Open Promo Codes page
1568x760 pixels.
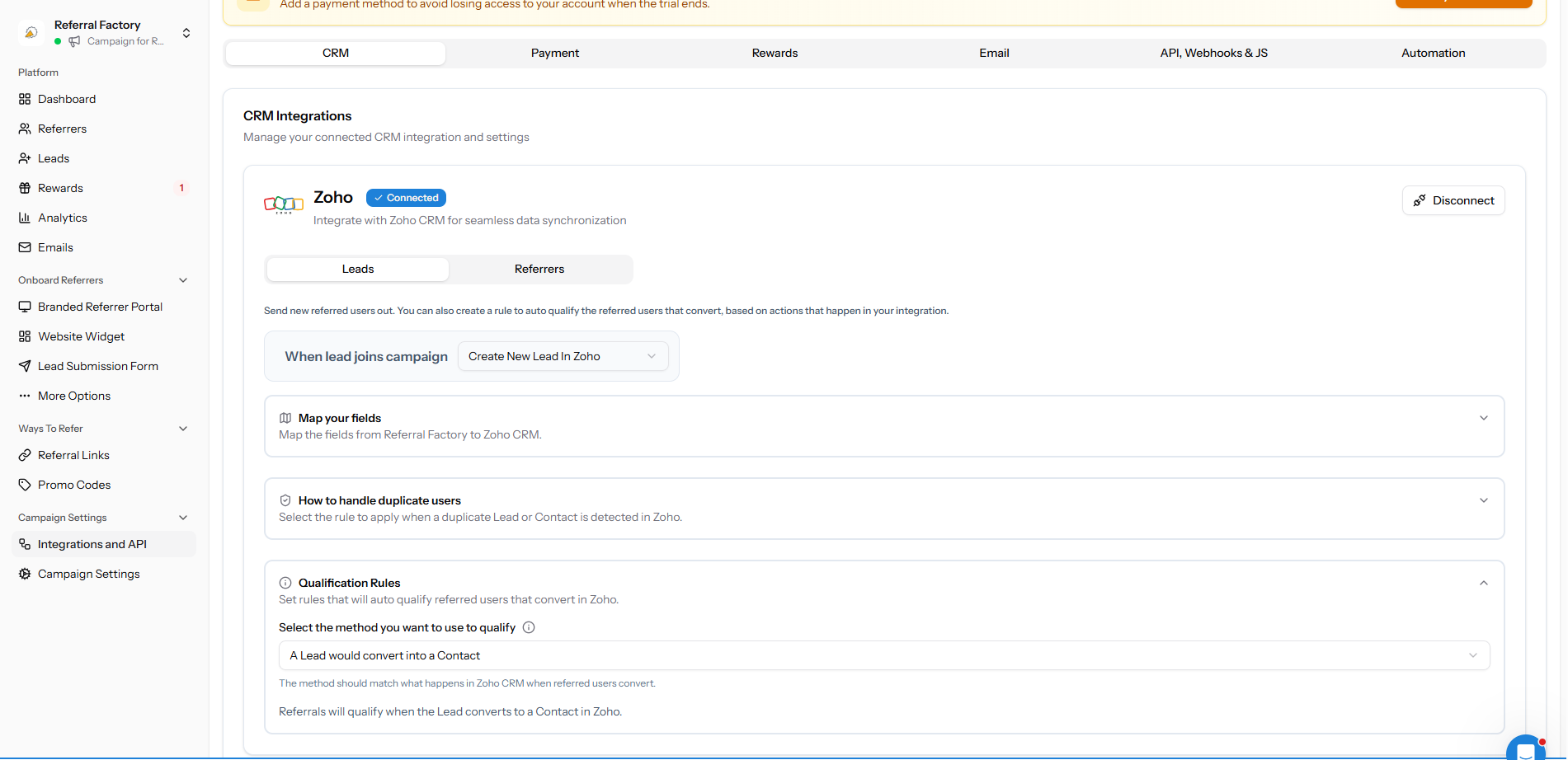104,485
